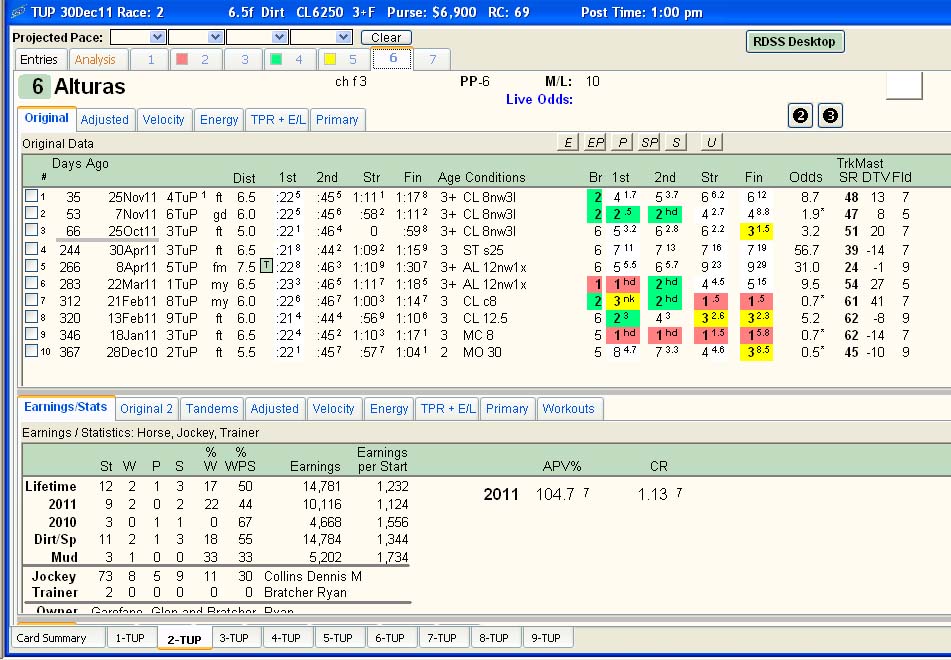Open the upper Velocity tab
The image size is (951, 660).
(163, 120)
